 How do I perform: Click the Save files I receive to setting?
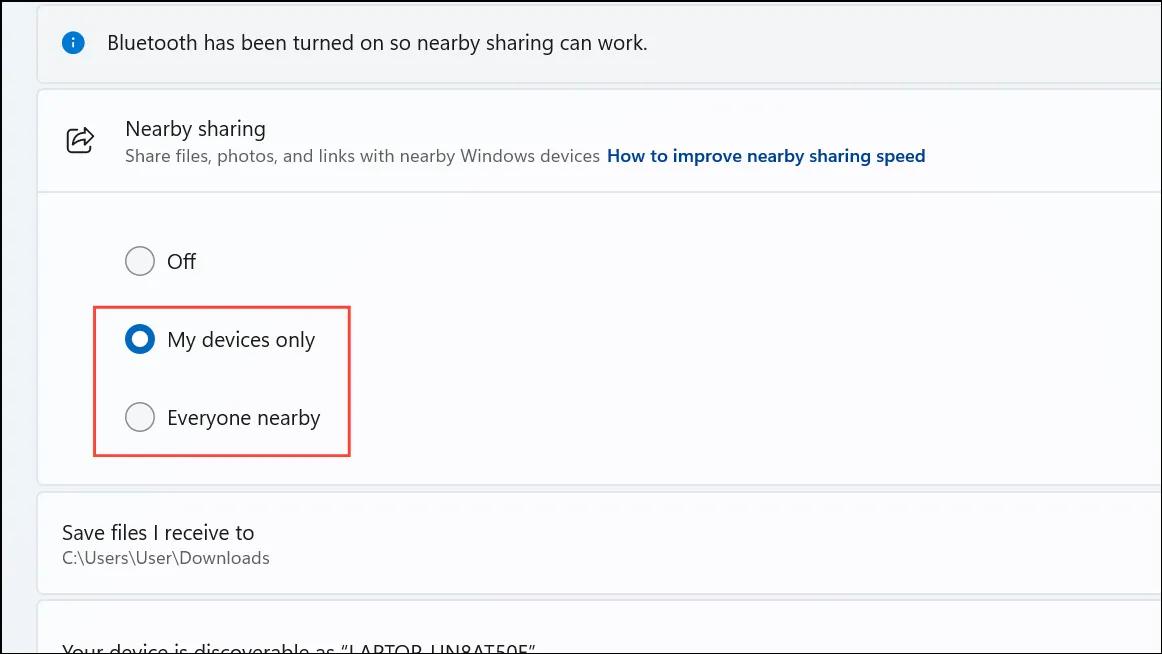click(x=599, y=543)
